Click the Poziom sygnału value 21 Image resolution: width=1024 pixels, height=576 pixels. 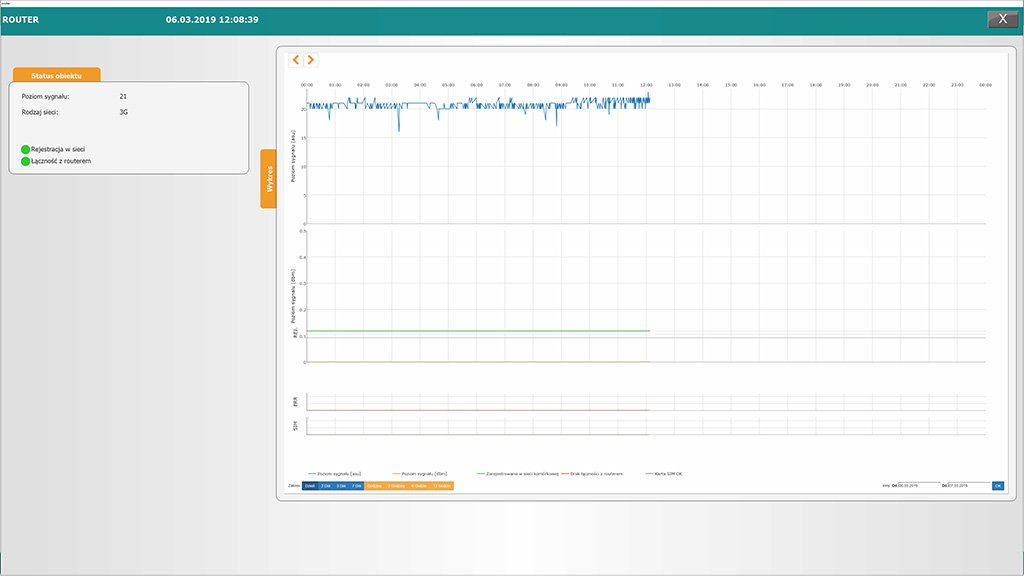pyautogui.click(x=123, y=97)
